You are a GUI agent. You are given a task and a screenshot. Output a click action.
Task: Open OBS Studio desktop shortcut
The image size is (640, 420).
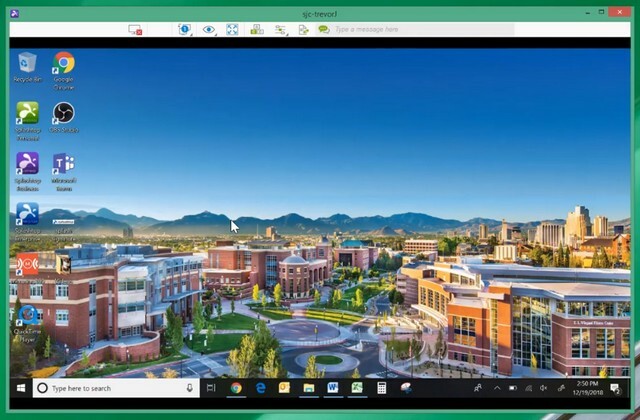click(63, 113)
